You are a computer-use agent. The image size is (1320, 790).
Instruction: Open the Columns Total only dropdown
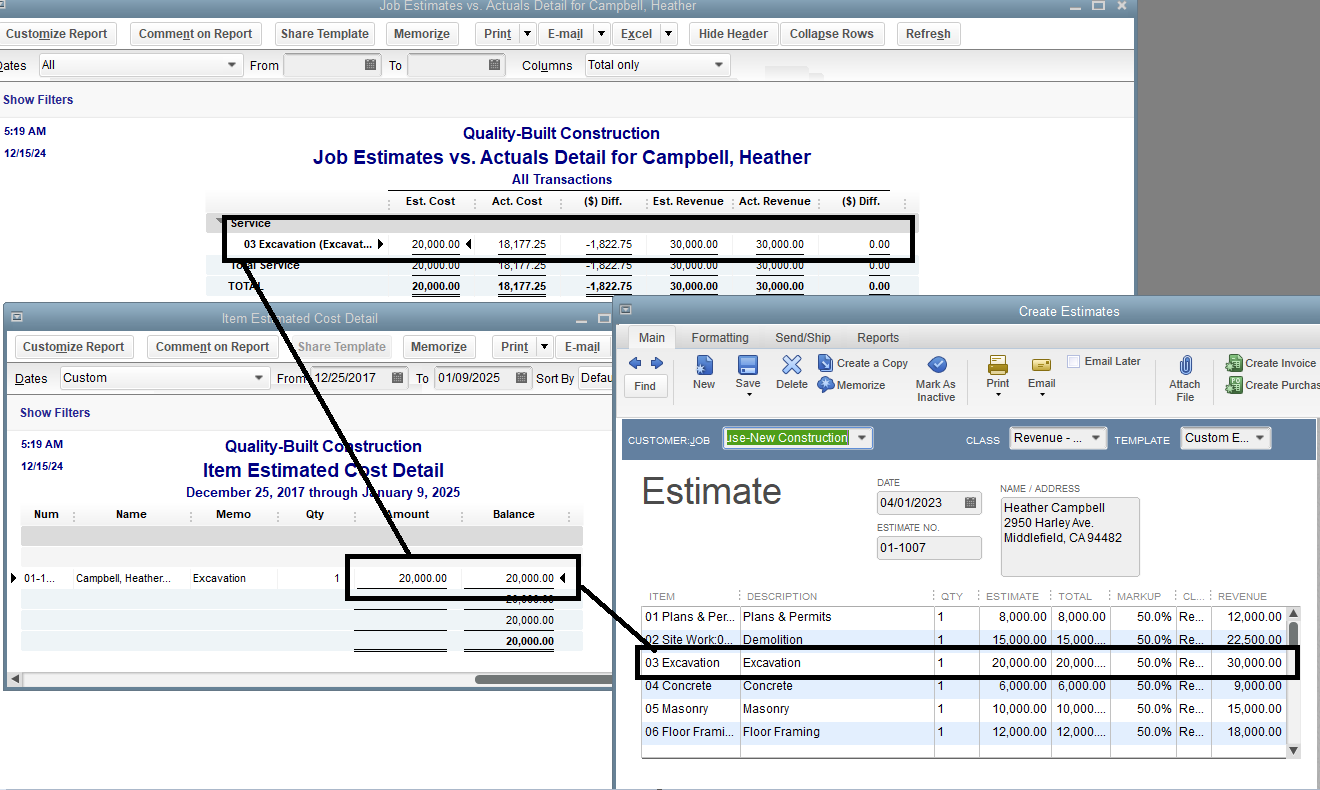(718, 64)
